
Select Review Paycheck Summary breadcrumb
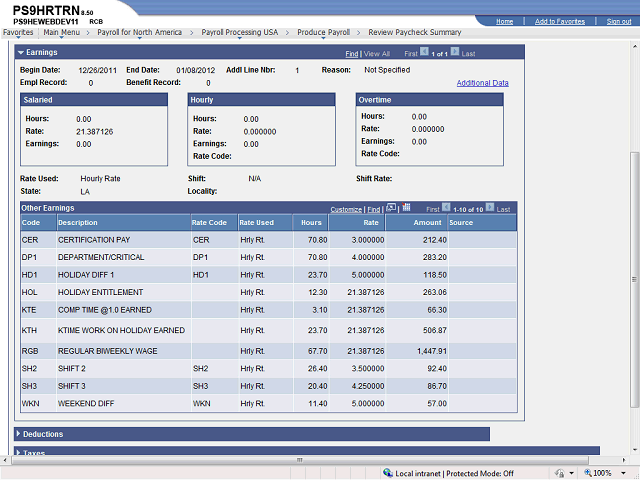pos(415,32)
